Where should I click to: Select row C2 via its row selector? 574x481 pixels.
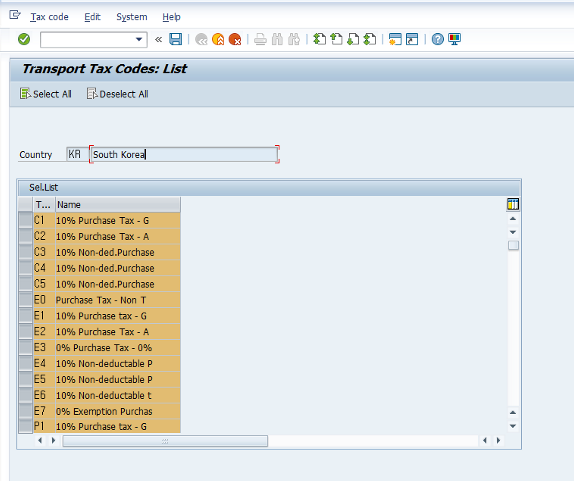pyautogui.click(x=26, y=236)
